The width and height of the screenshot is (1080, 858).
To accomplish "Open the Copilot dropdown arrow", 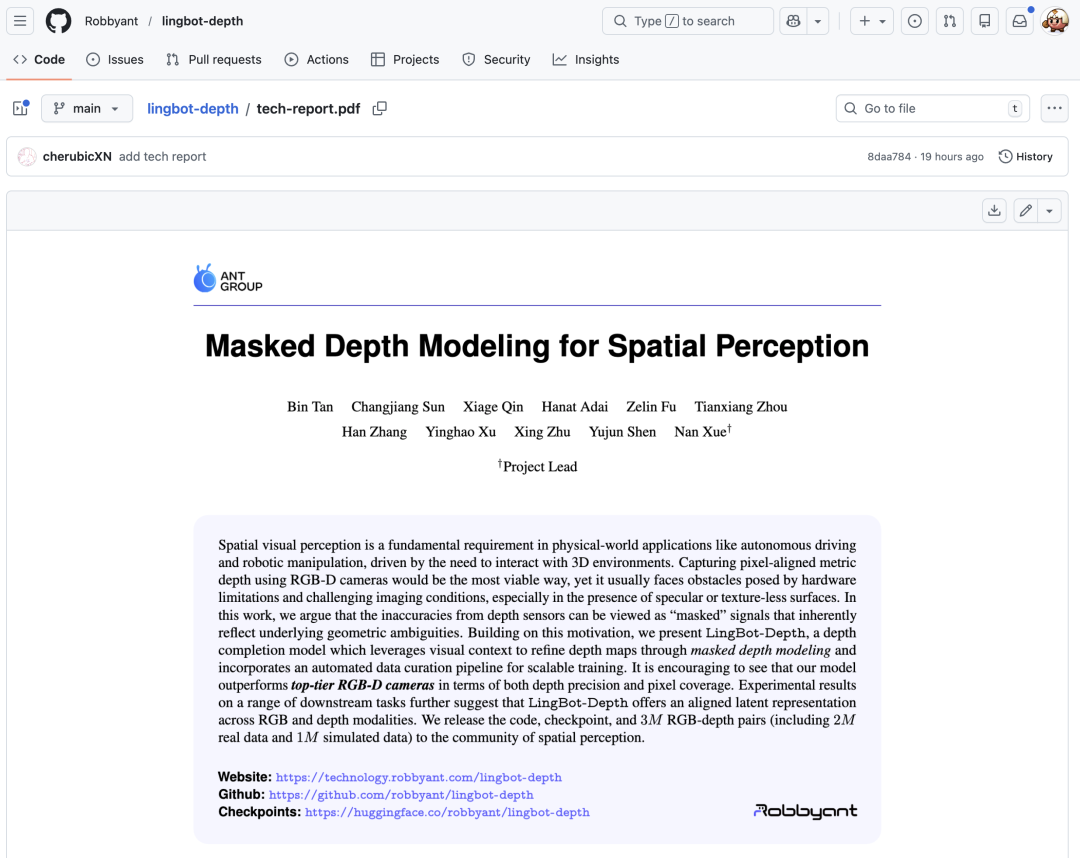I will [818, 21].
